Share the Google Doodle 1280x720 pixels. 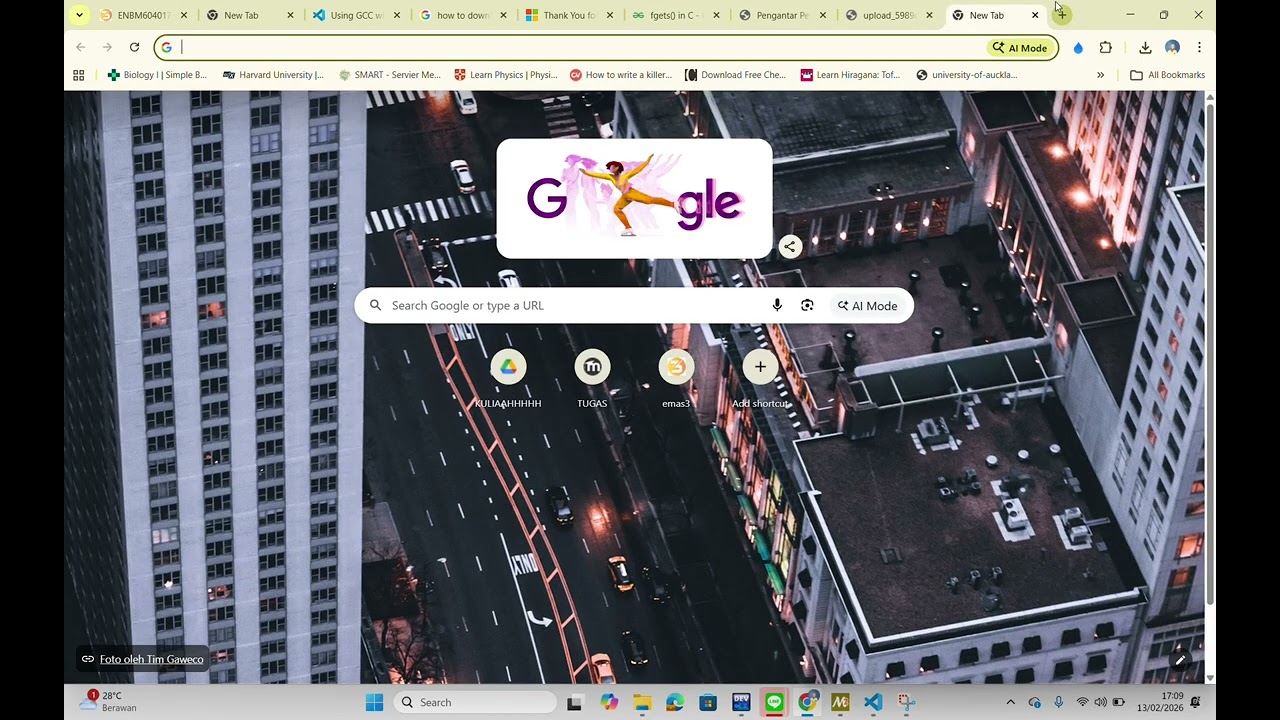[x=790, y=246]
